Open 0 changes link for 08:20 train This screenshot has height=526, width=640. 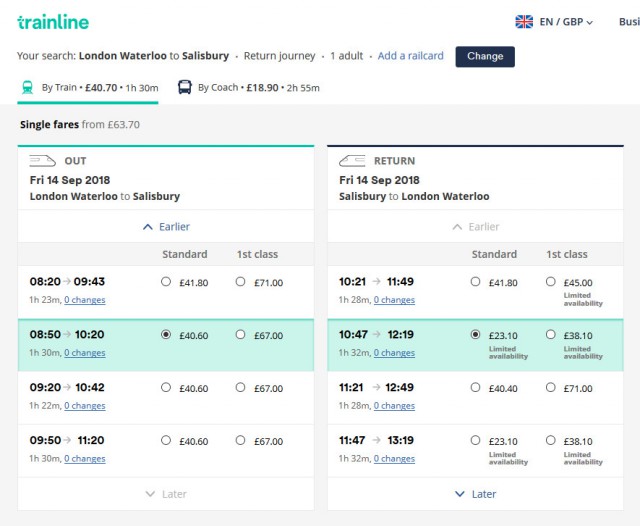84,300
